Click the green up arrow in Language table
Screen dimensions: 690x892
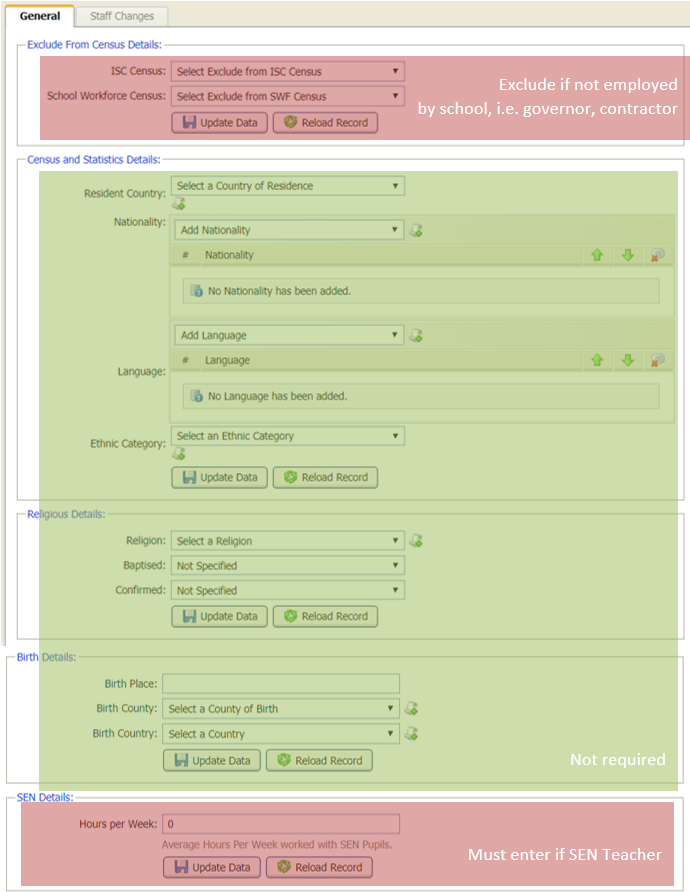597,360
